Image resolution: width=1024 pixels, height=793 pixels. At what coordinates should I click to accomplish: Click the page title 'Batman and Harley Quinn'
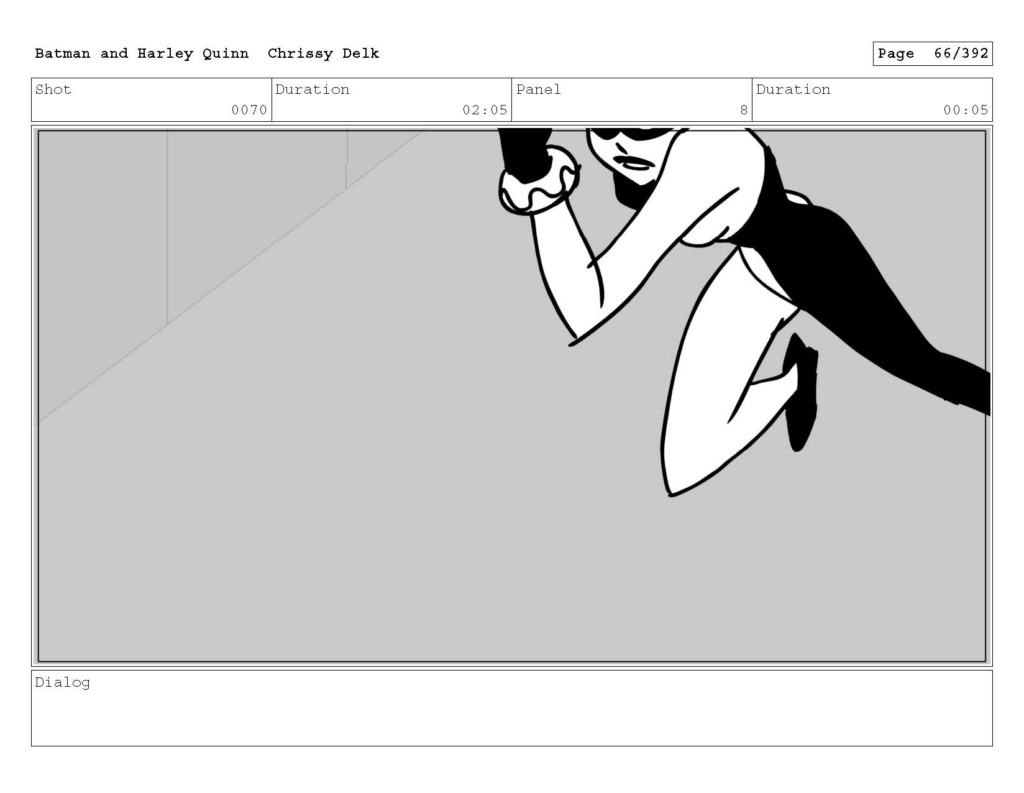pyautogui.click(x=142, y=54)
